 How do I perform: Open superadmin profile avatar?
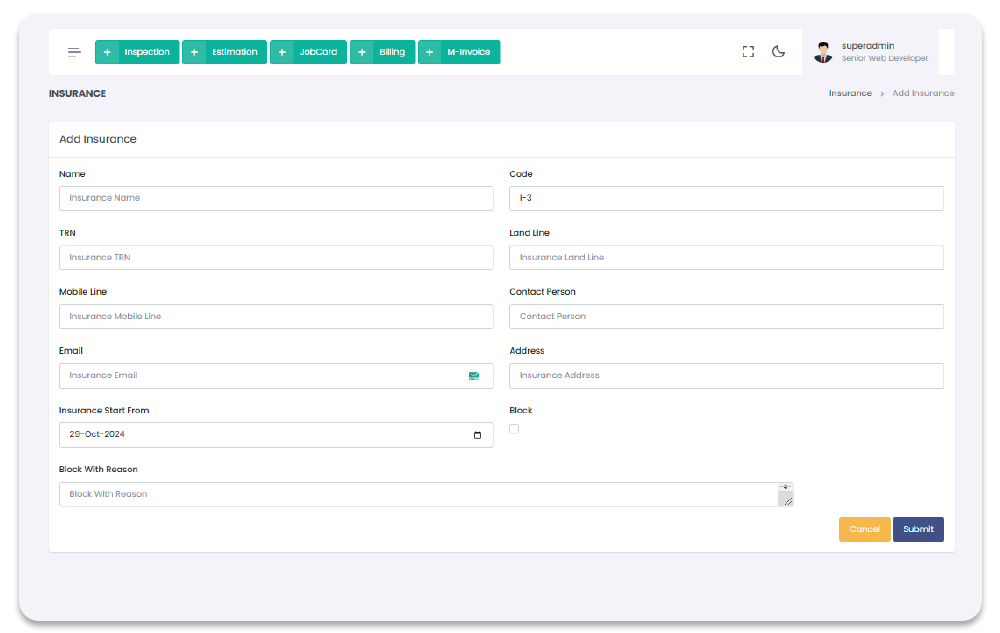pos(823,52)
